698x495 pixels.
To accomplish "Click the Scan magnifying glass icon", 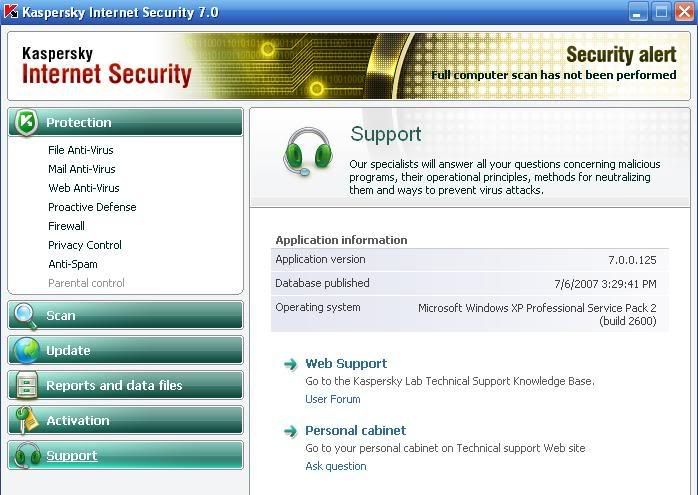I will [25, 315].
